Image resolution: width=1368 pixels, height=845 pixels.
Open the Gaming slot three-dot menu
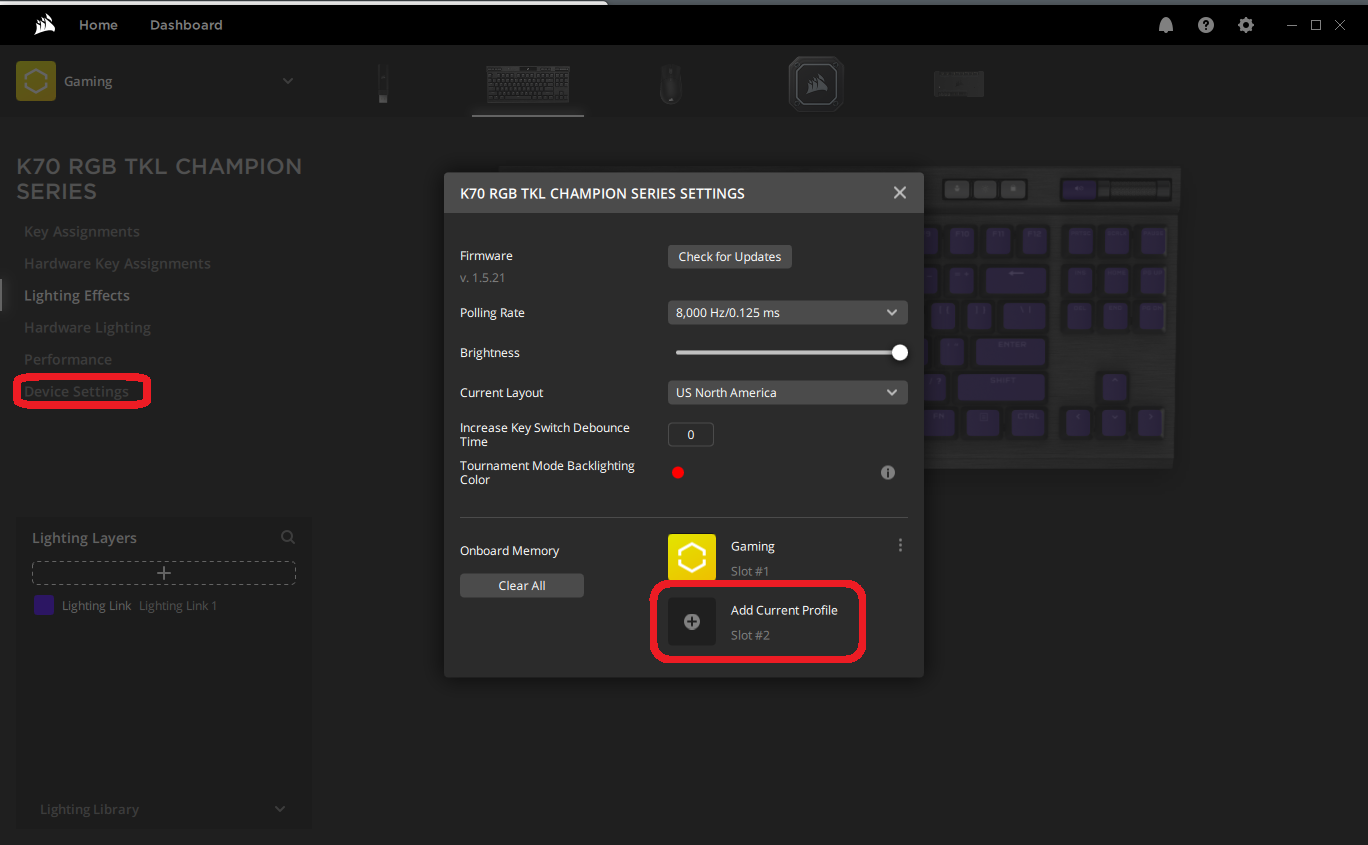tap(900, 545)
